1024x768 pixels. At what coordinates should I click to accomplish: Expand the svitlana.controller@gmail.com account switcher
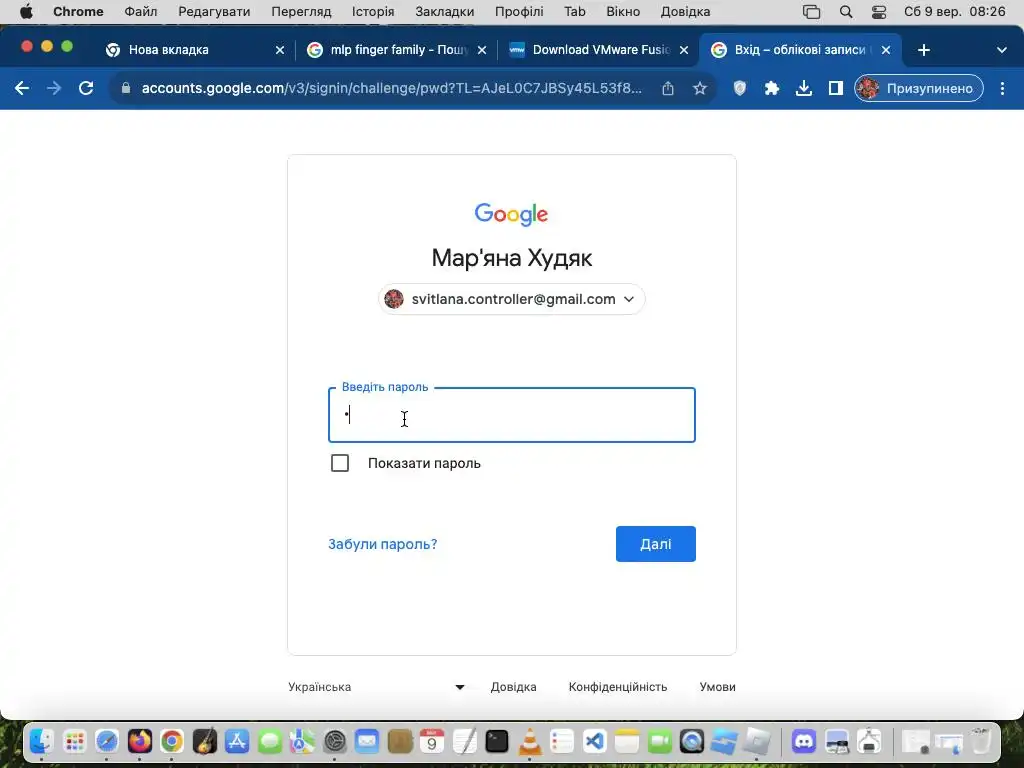(511, 299)
